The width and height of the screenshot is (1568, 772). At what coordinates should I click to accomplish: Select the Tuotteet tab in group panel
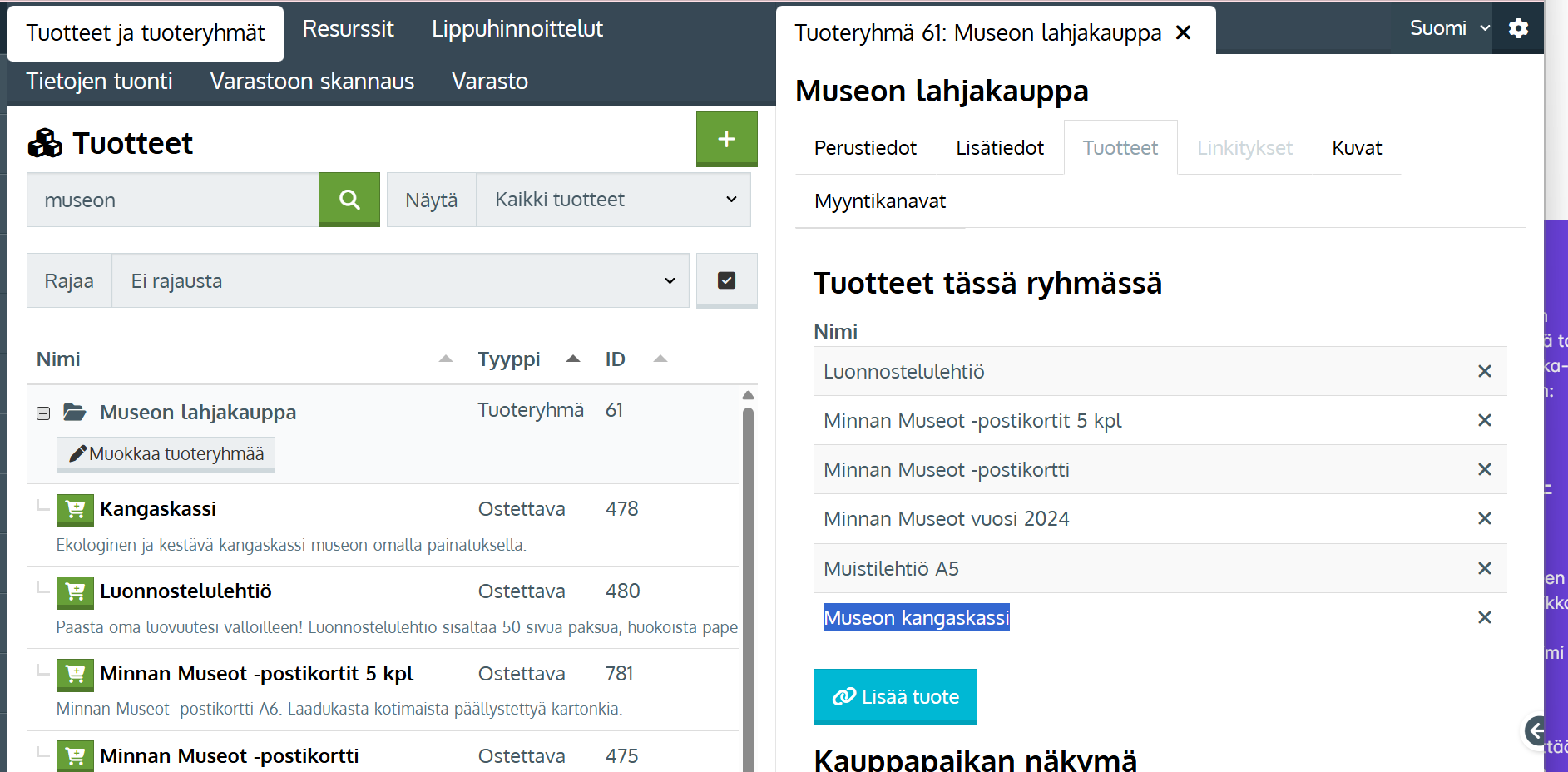1120,147
